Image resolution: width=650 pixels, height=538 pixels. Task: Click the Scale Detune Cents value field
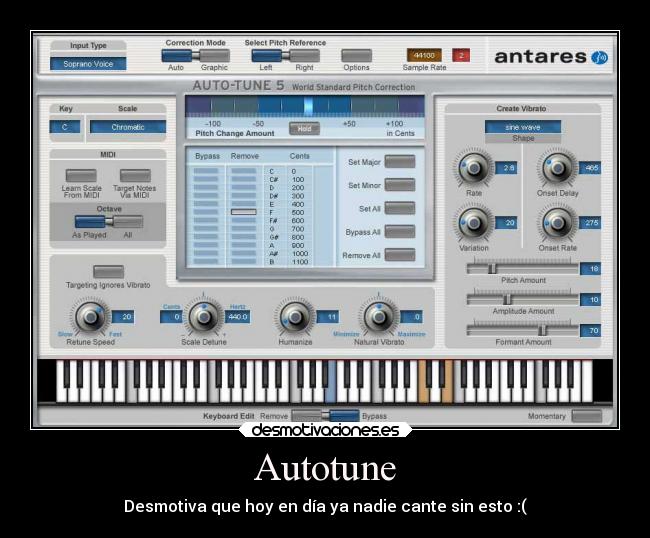click(x=171, y=317)
